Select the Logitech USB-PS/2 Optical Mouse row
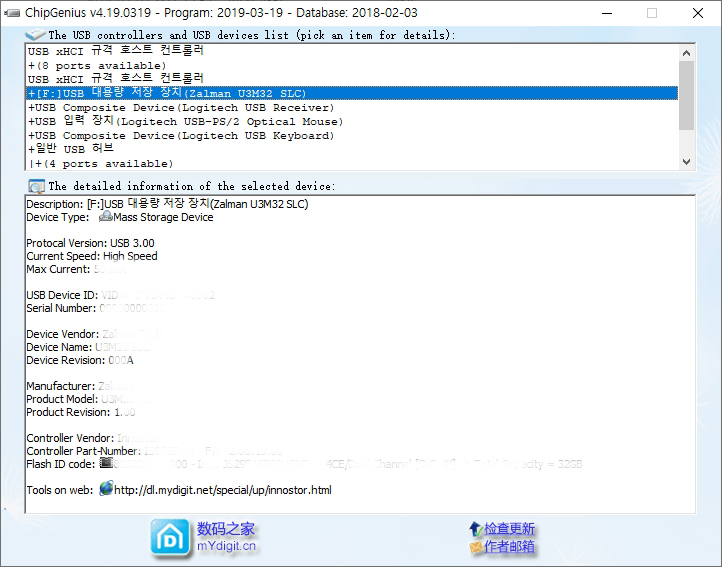 [x=352, y=121]
